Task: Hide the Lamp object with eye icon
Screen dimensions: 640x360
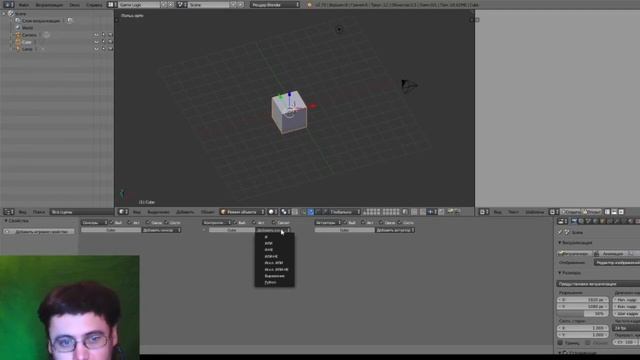Action: [x=96, y=49]
